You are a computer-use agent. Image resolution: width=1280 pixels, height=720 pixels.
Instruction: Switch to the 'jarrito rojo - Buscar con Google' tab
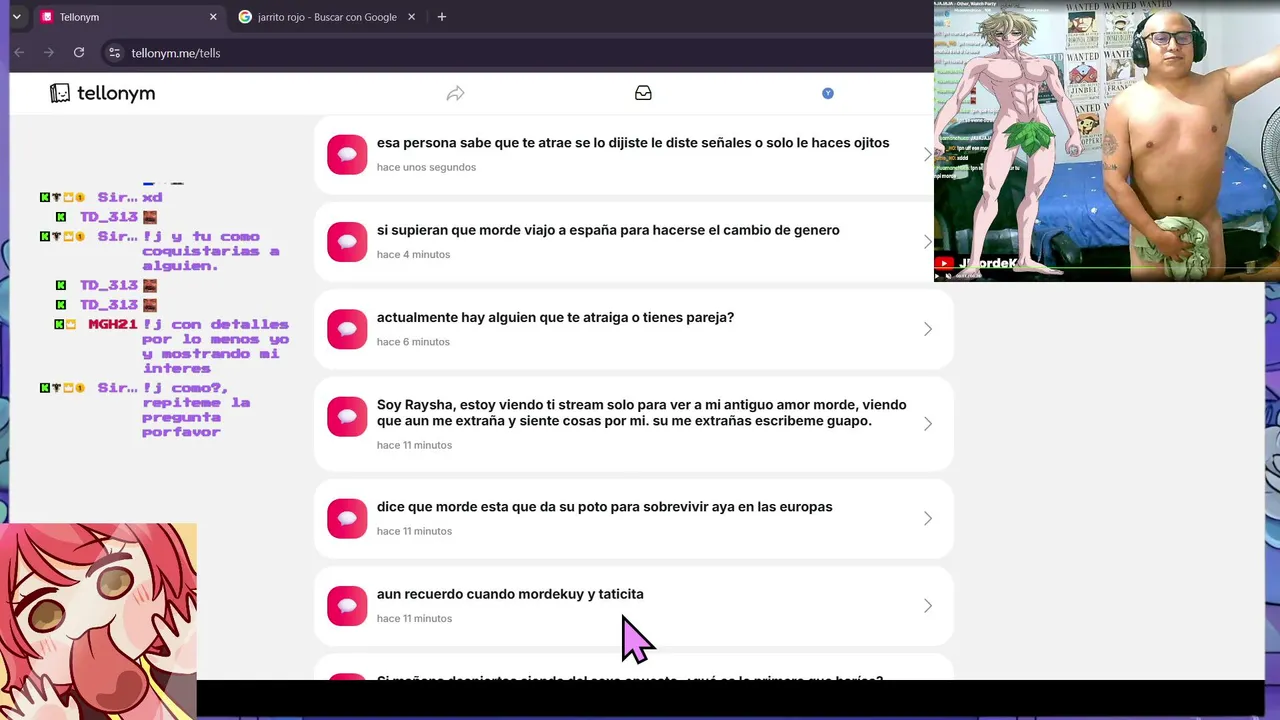(327, 17)
